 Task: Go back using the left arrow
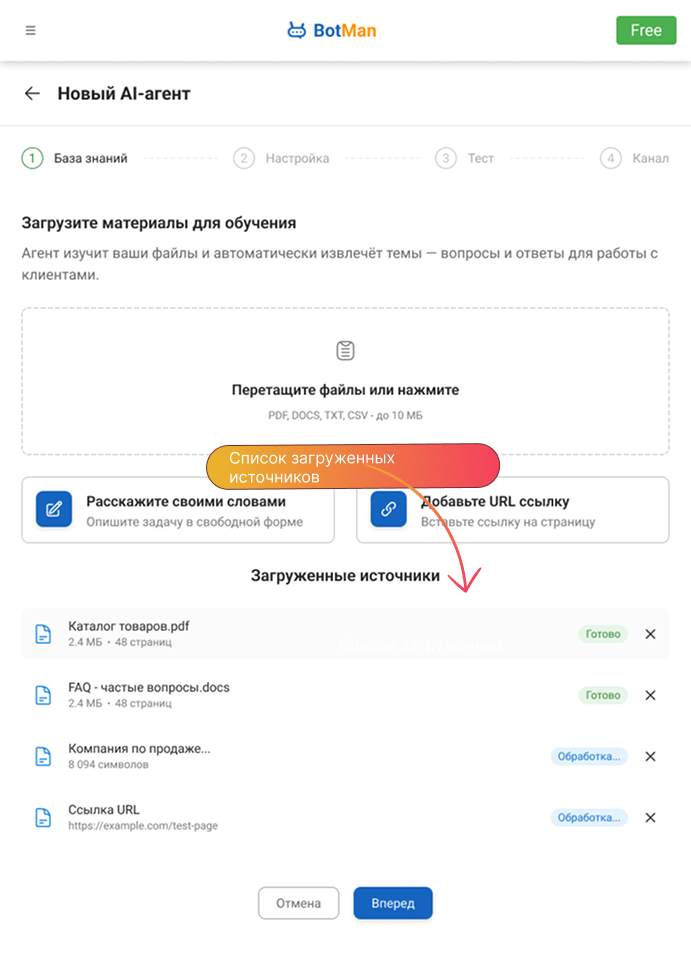coord(32,94)
